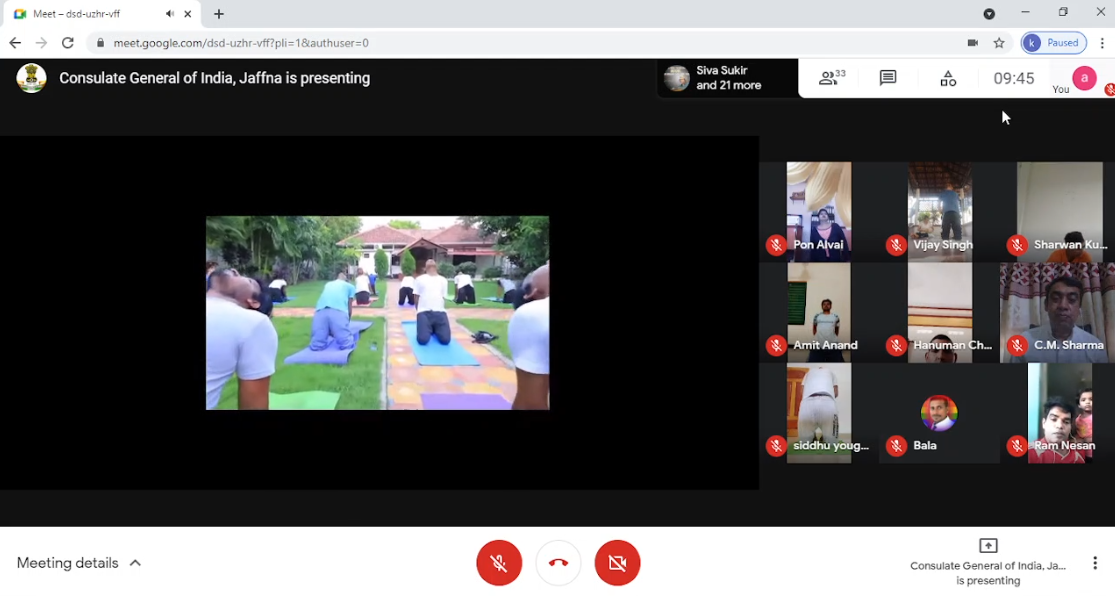Click 'Siva Sukir and 21 more' tile
This screenshot has width=1115, height=596.
click(727, 78)
